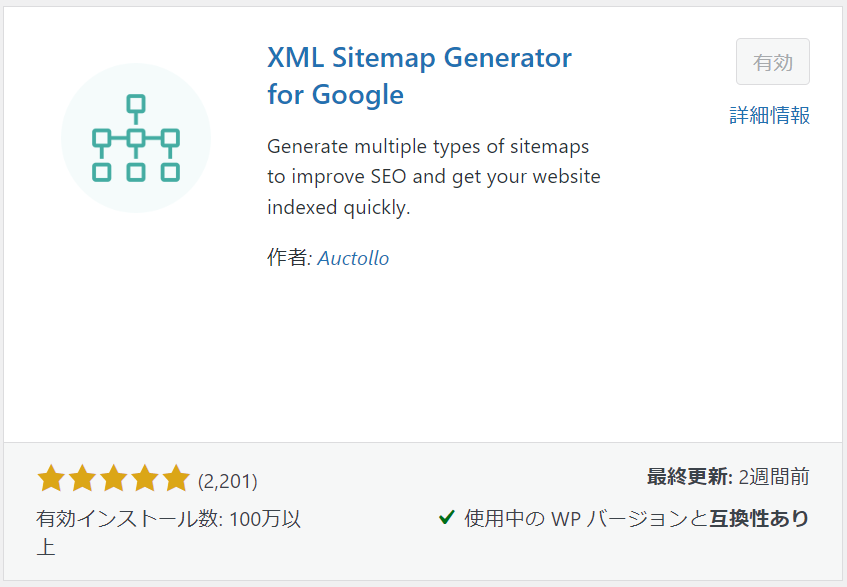Screen dimensions: 847x587
Task: Open the XML Sitemap Generator for Google title link
Action: (419, 76)
